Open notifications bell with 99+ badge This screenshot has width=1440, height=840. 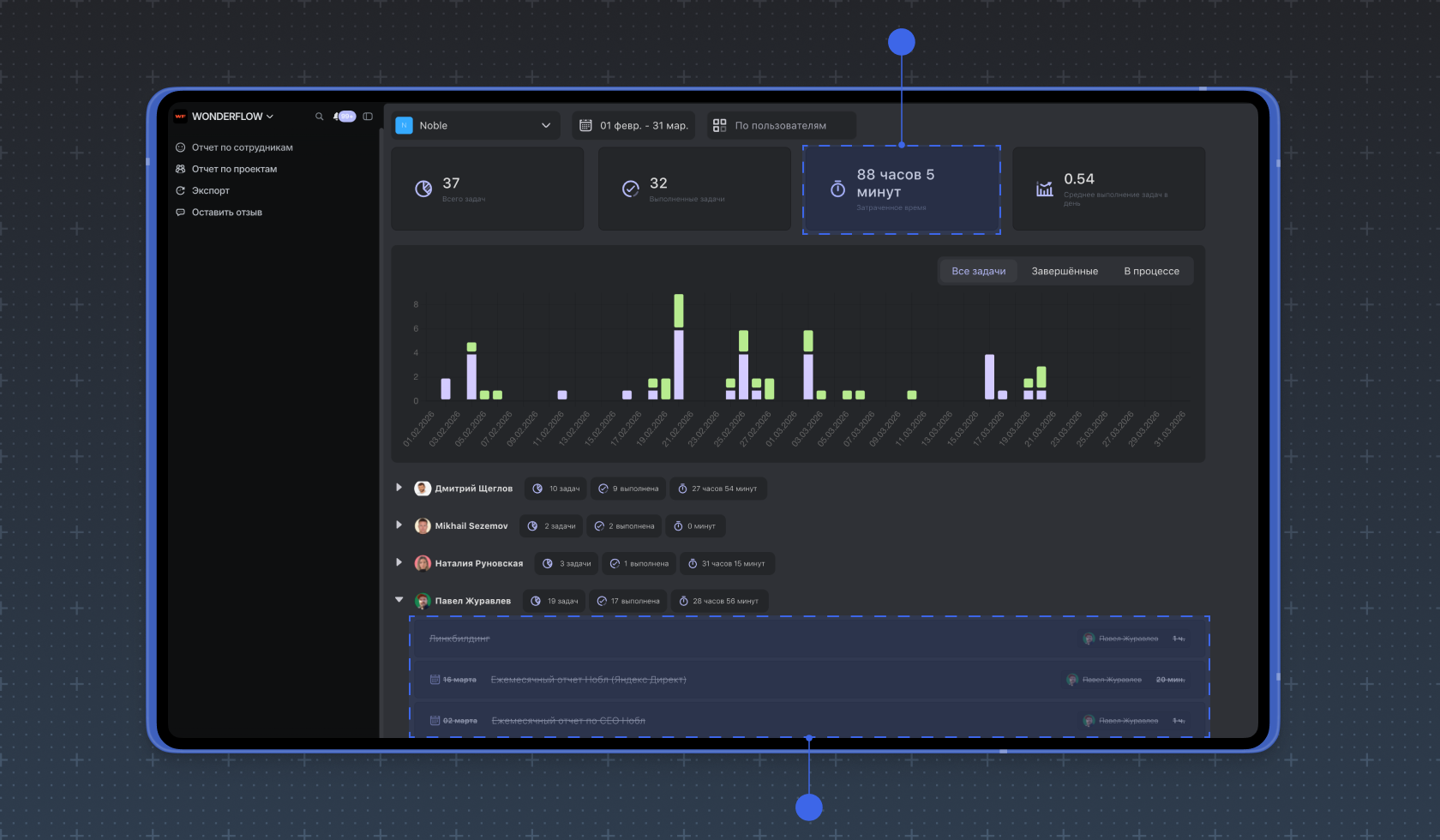tap(345, 117)
